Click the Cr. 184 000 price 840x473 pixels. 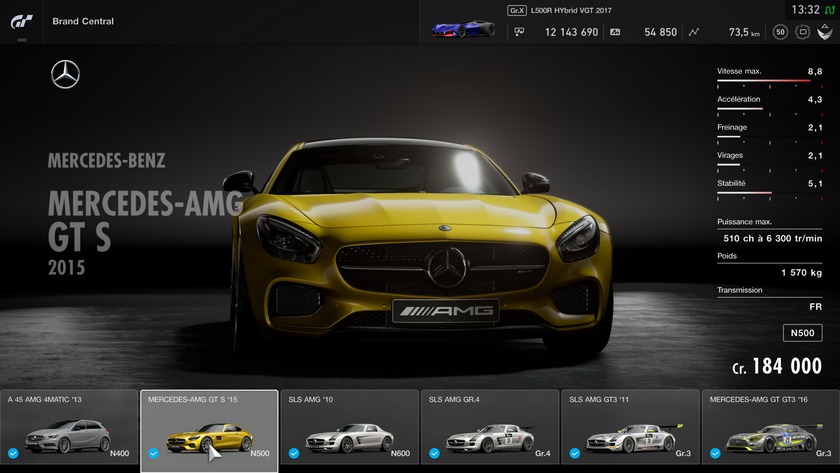click(777, 367)
